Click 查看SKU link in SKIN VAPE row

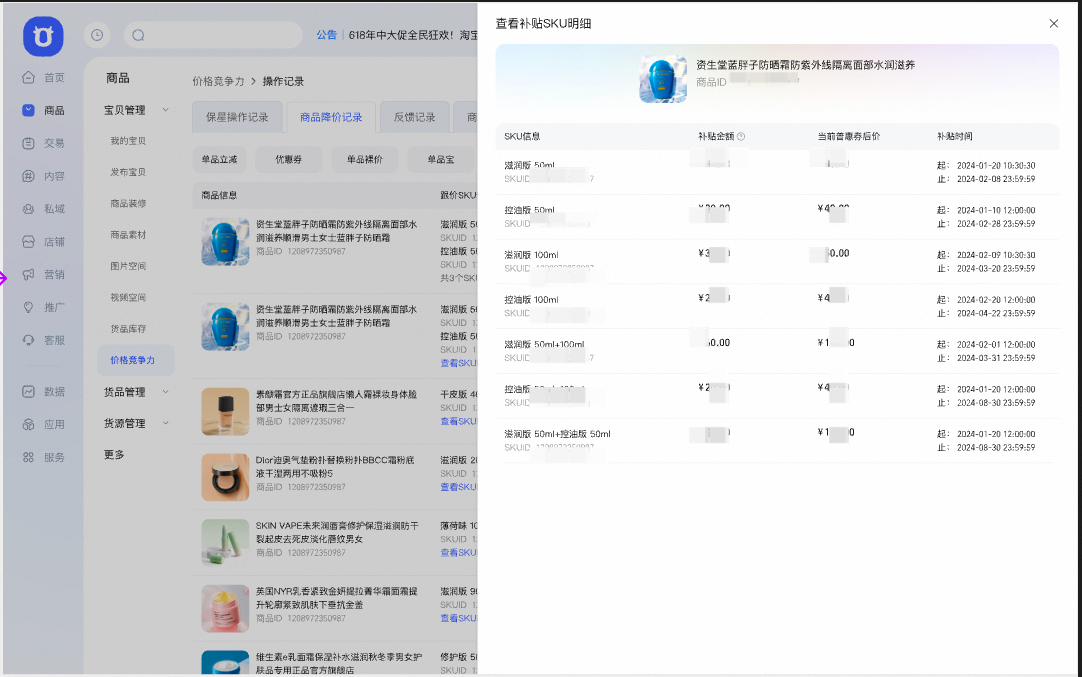click(x=459, y=552)
